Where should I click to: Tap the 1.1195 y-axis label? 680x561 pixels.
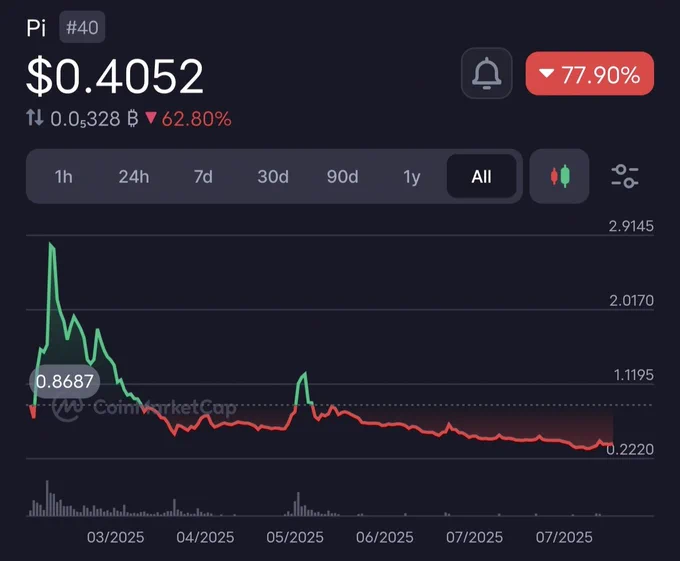[633, 375]
